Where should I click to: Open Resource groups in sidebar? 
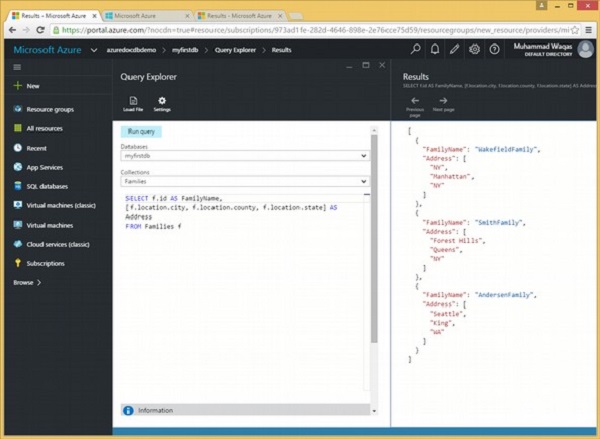pos(50,109)
